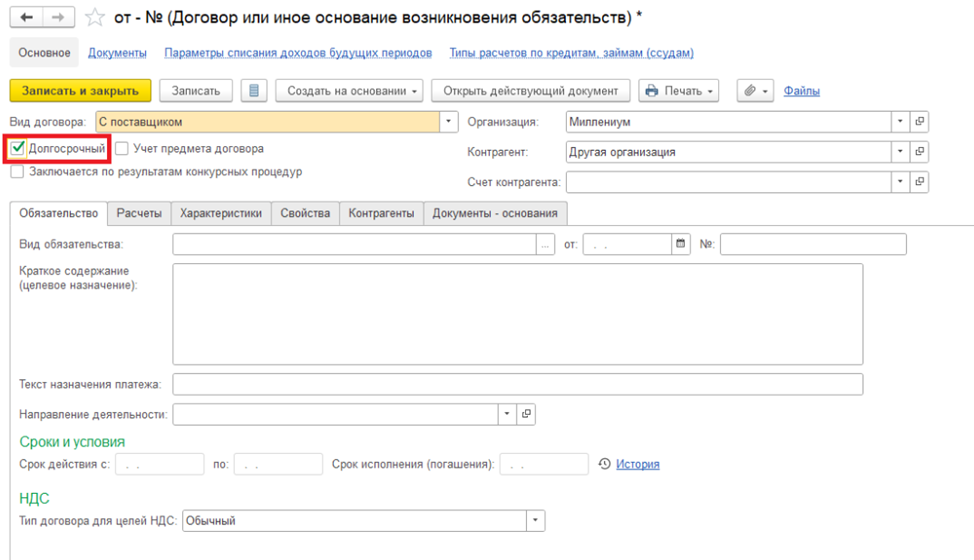This screenshot has height=560, width=974.
Task: Expand the Организация dropdown arrow
Action: 900,122
